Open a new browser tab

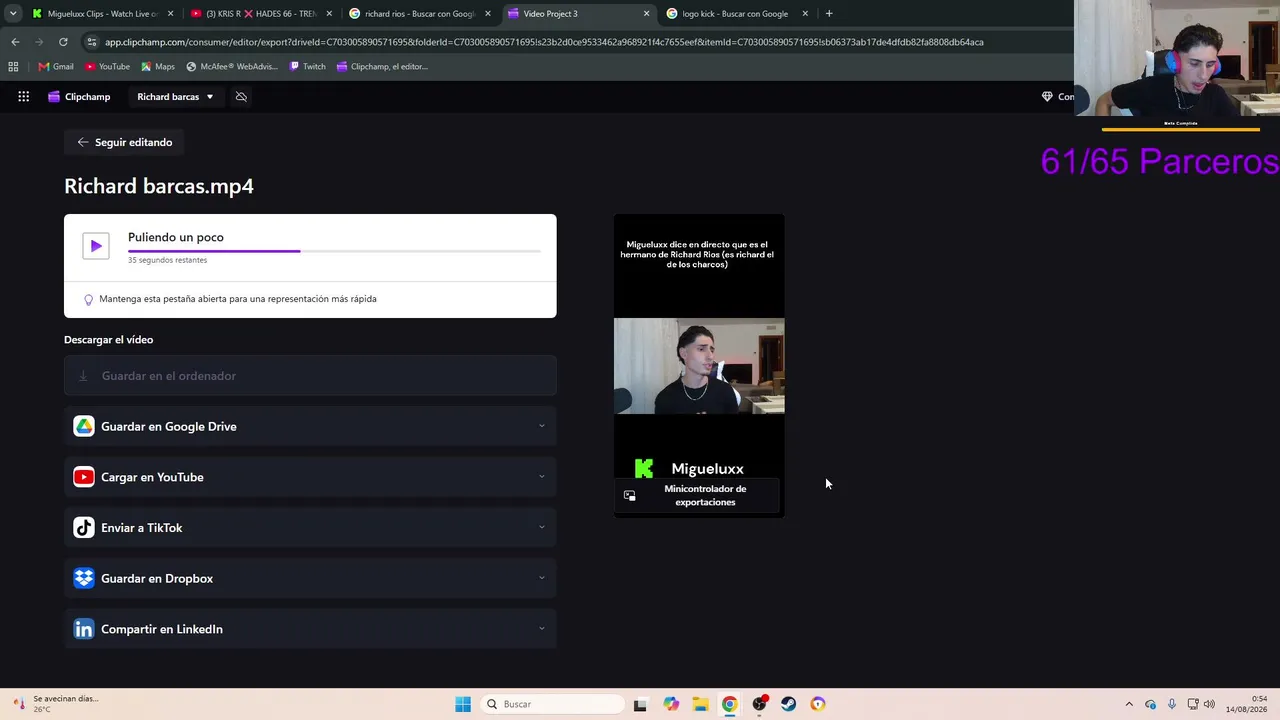829,14
